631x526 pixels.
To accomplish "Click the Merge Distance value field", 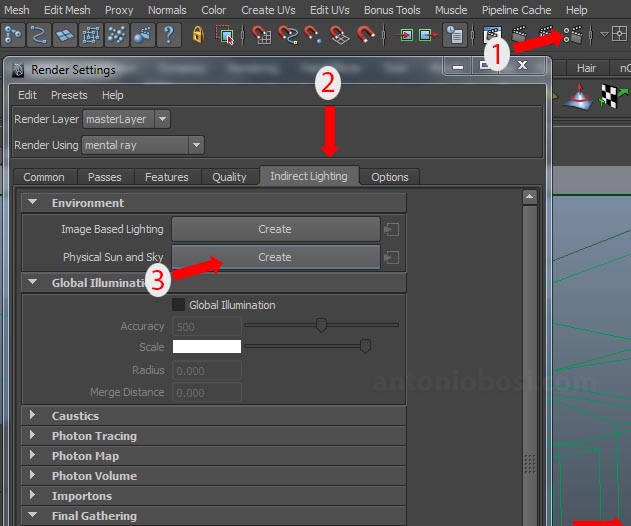I will 207,392.
